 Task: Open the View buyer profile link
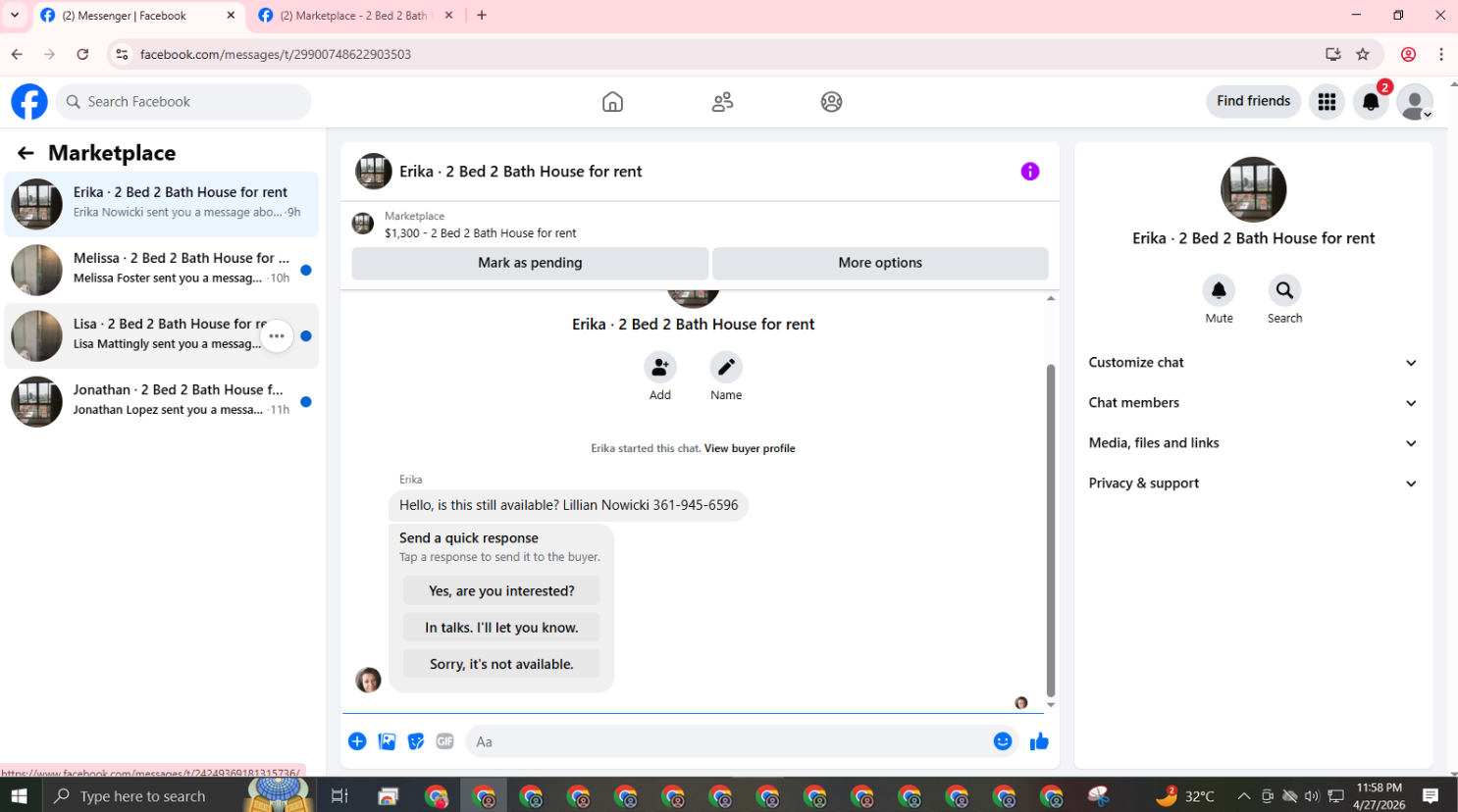(x=750, y=448)
